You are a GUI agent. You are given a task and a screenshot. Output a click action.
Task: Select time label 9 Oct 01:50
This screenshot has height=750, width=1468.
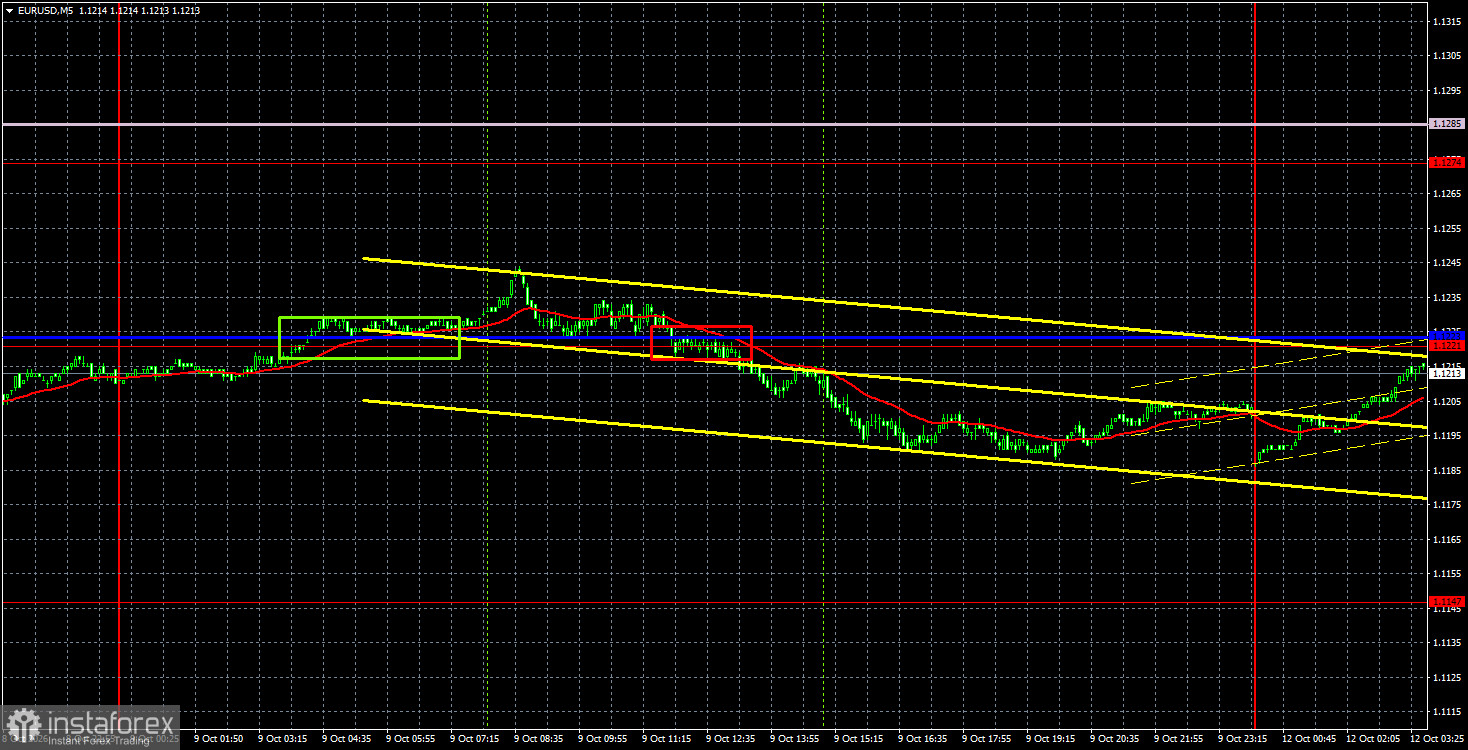[x=219, y=739]
